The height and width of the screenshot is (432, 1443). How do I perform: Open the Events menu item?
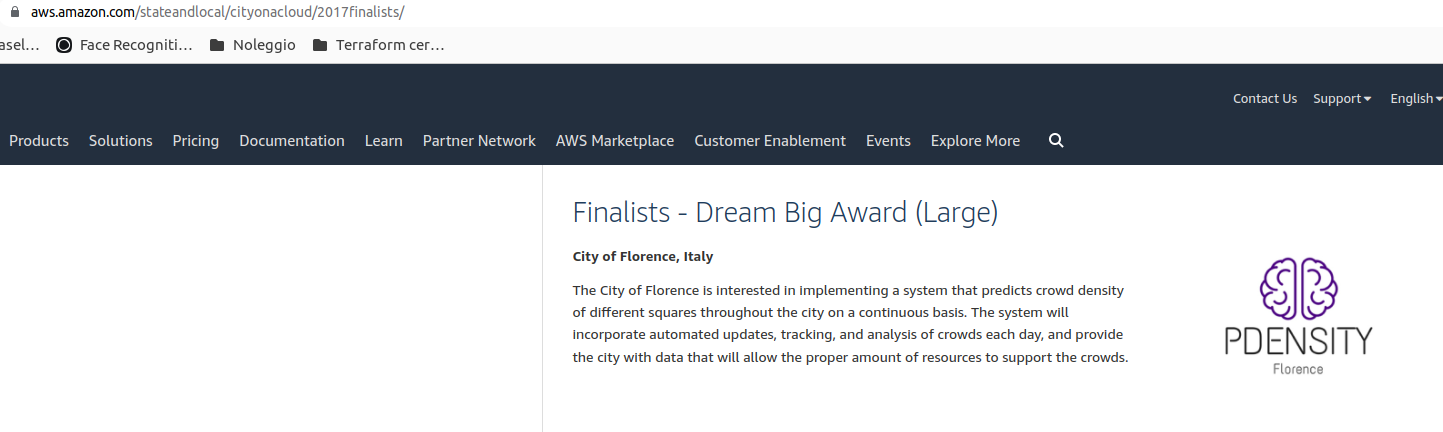(888, 141)
